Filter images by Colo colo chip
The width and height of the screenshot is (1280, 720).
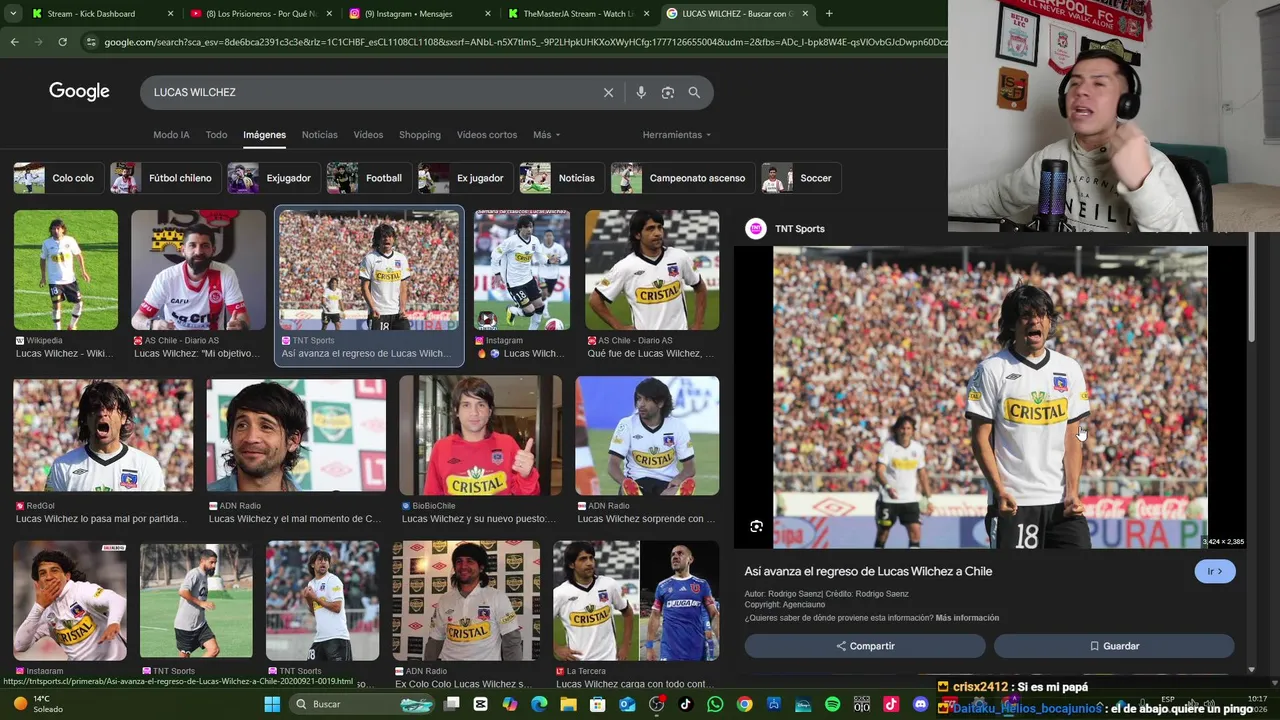point(57,178)
